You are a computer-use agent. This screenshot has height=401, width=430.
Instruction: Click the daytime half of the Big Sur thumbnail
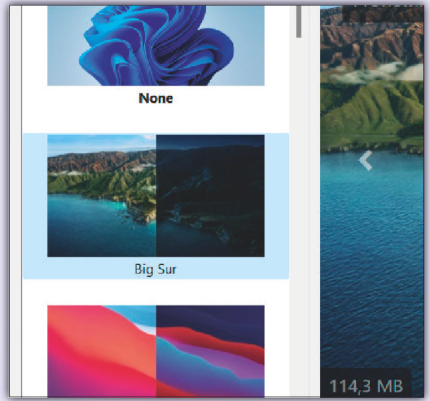click(x=102, y=196)
